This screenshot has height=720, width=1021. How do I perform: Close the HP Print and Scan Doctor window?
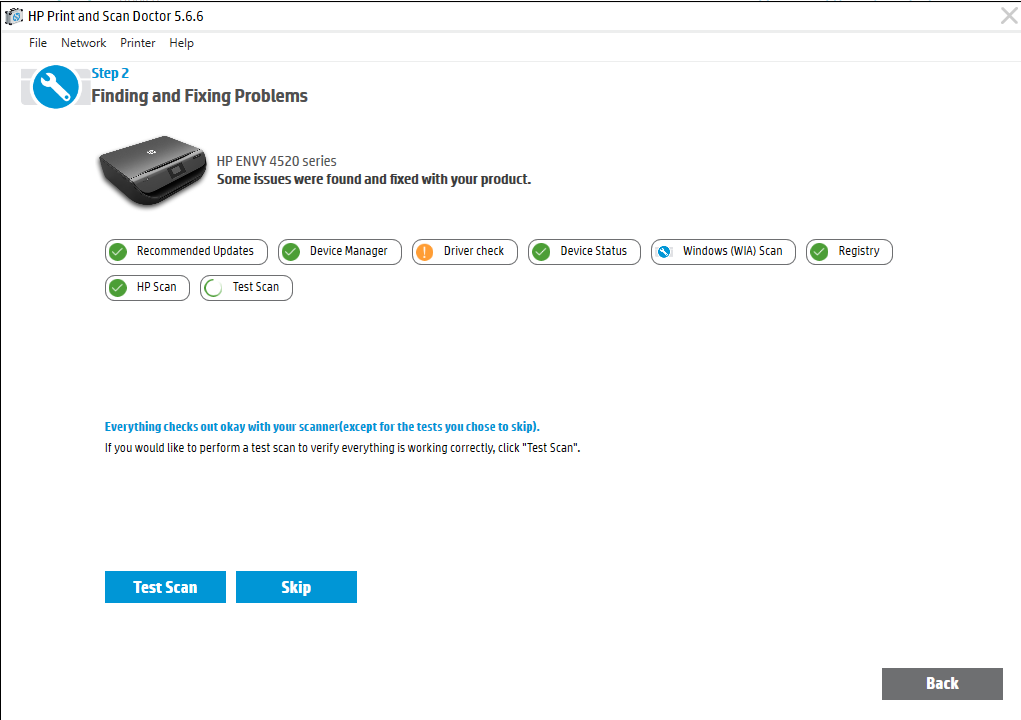[1009, 15]
